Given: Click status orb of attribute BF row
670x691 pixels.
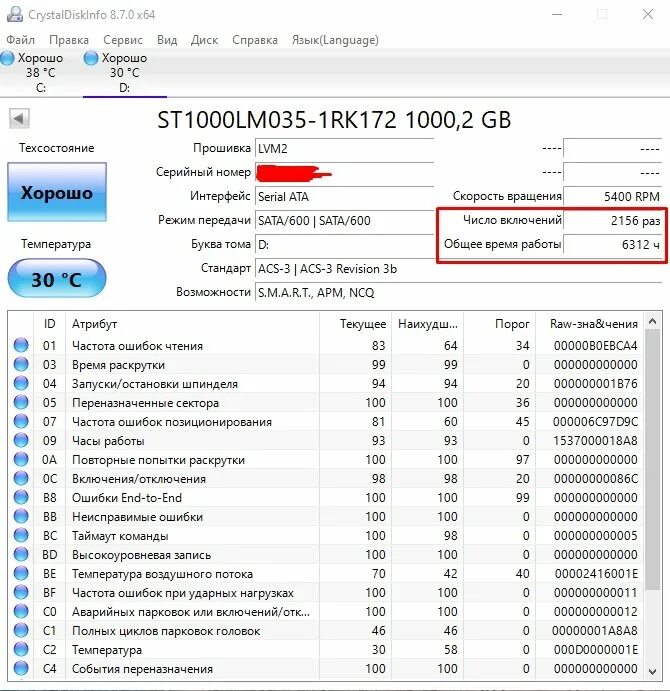Looking at the screenshot, I should (x=21, y=592).
